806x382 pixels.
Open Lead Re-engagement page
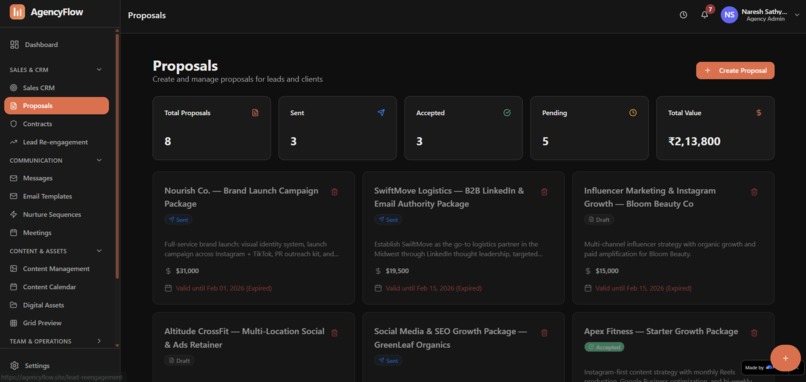coord(57,142)
